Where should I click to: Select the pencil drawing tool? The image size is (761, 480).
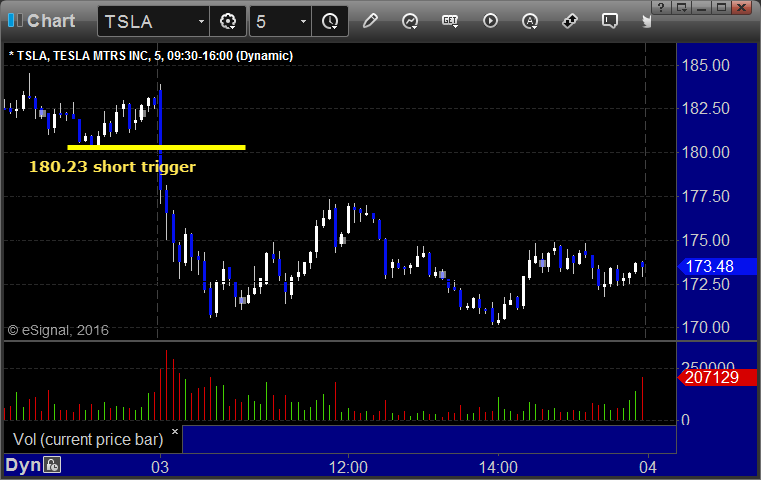click(x=370, y=21)
